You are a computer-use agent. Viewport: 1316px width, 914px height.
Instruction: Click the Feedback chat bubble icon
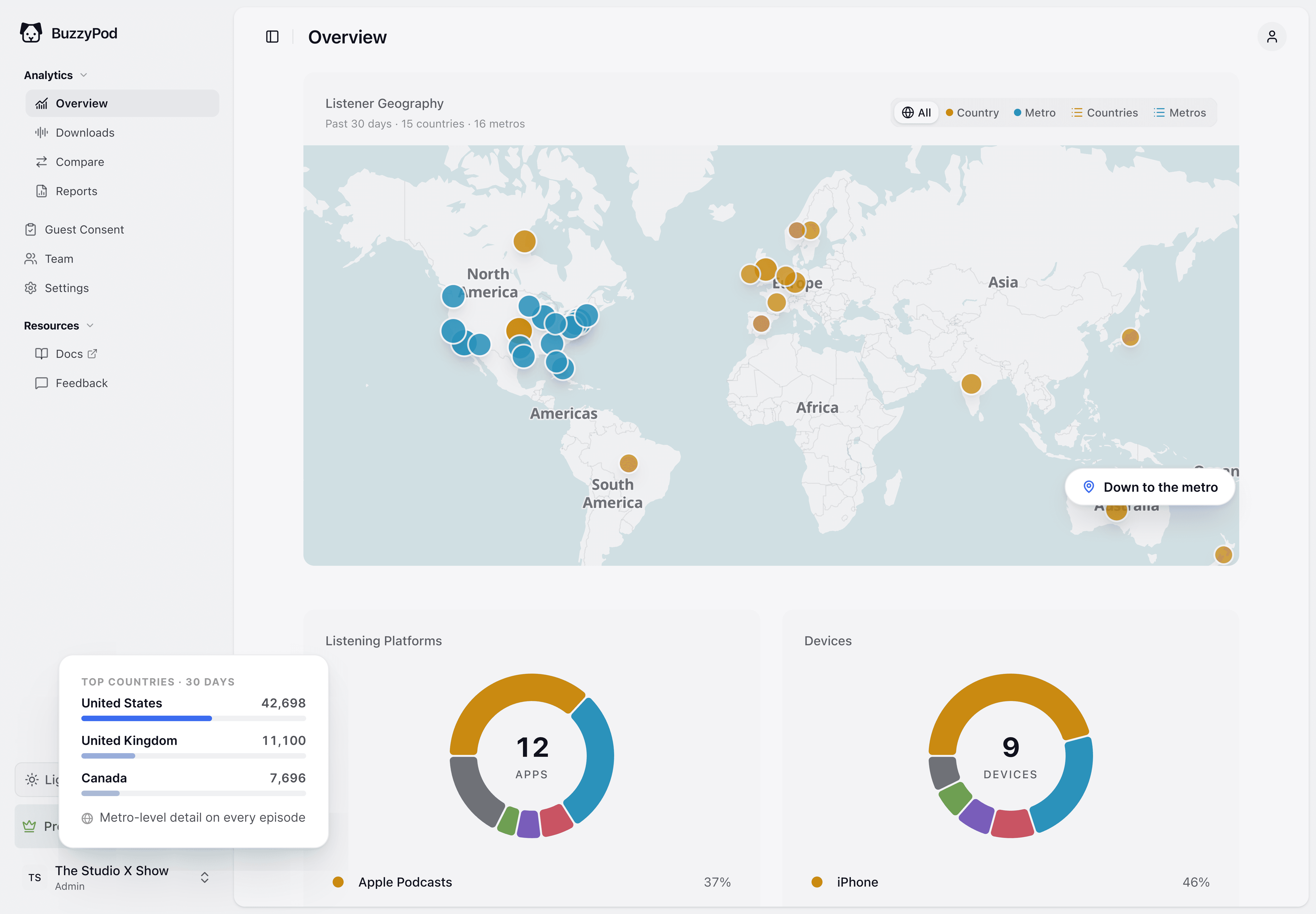click(x=41, y=383)
